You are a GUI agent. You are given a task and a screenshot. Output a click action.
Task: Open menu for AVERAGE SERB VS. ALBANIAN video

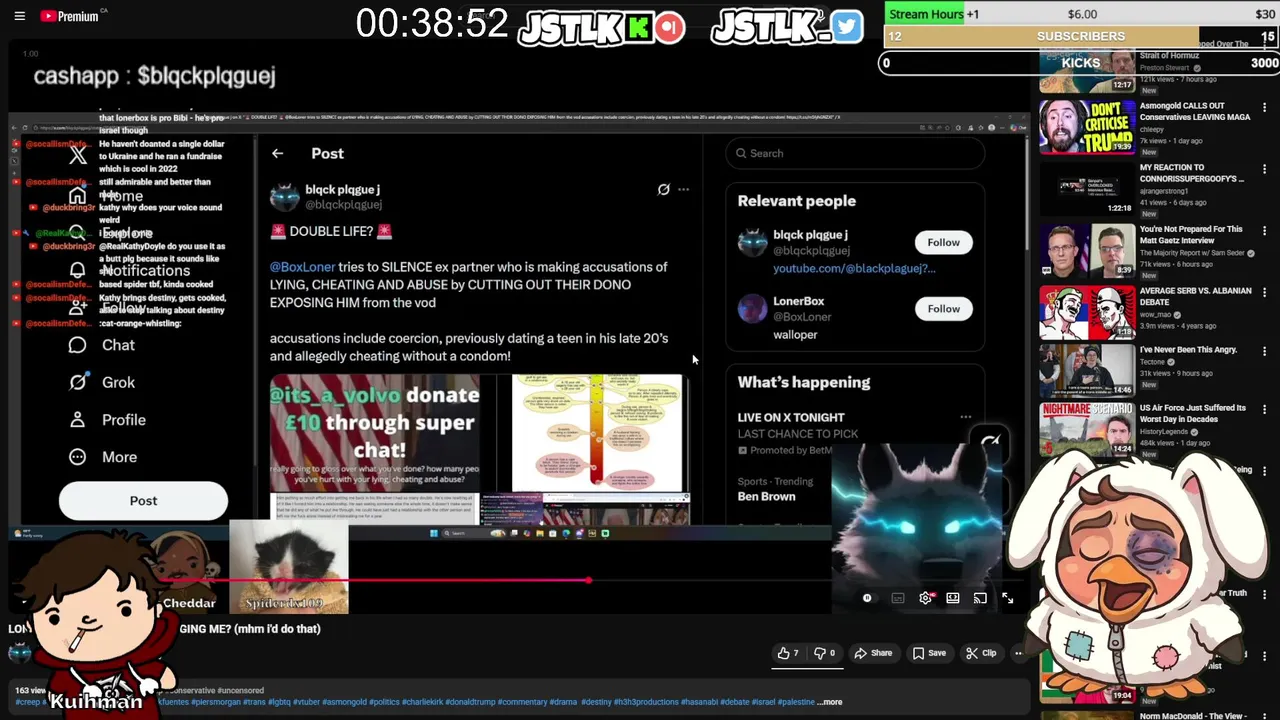point(1265,294)
